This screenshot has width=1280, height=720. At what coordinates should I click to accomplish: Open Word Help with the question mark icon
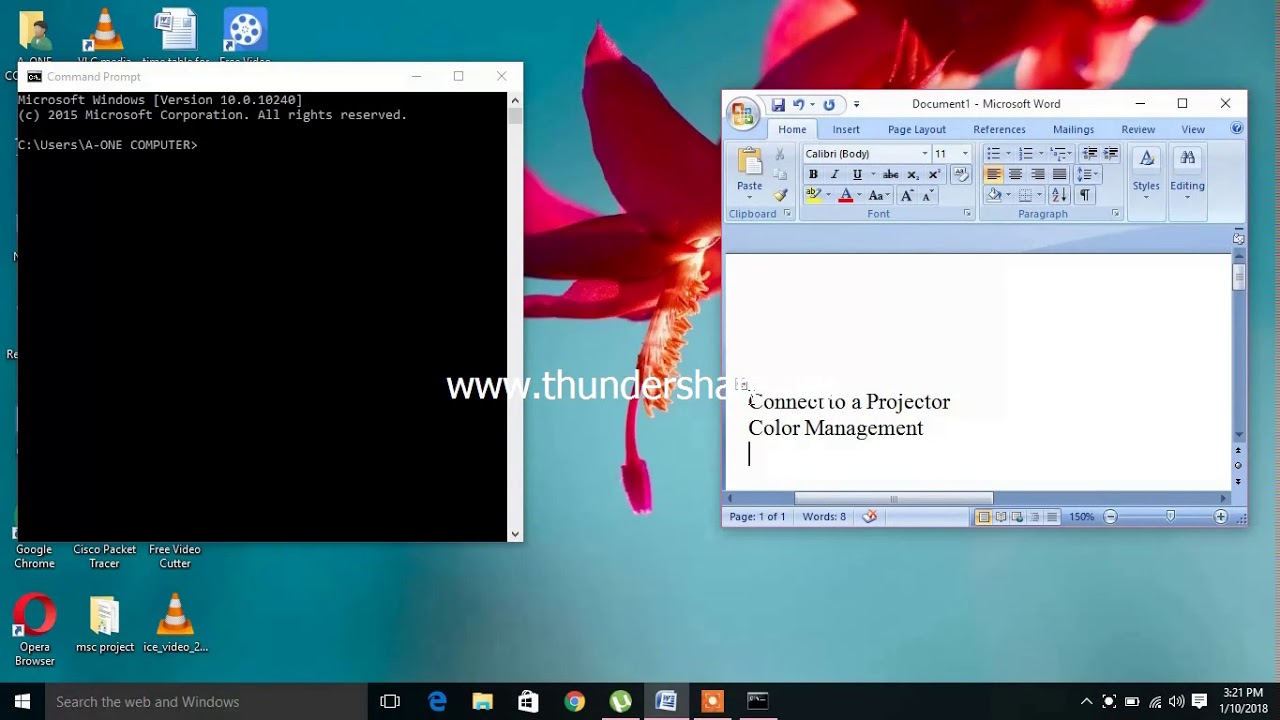click(1237, 128)
